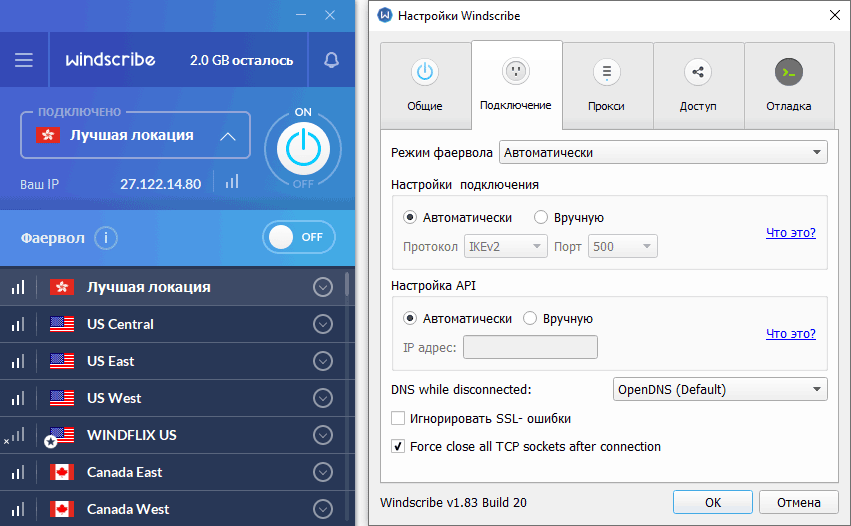Select Automatic connection settings radio

(x=410, y=218)
